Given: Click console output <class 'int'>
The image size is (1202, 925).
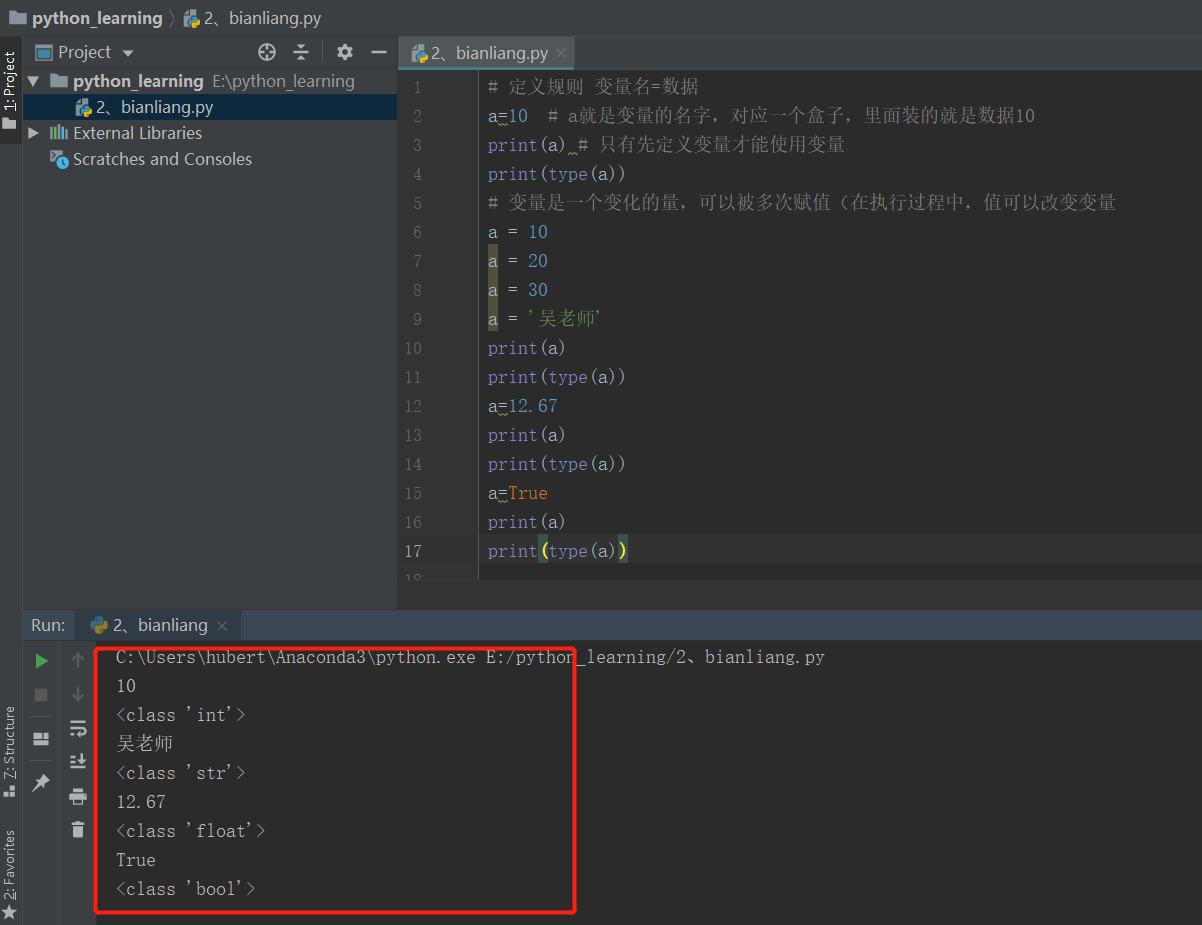Looking at the screenshot, I should [181, 715].
